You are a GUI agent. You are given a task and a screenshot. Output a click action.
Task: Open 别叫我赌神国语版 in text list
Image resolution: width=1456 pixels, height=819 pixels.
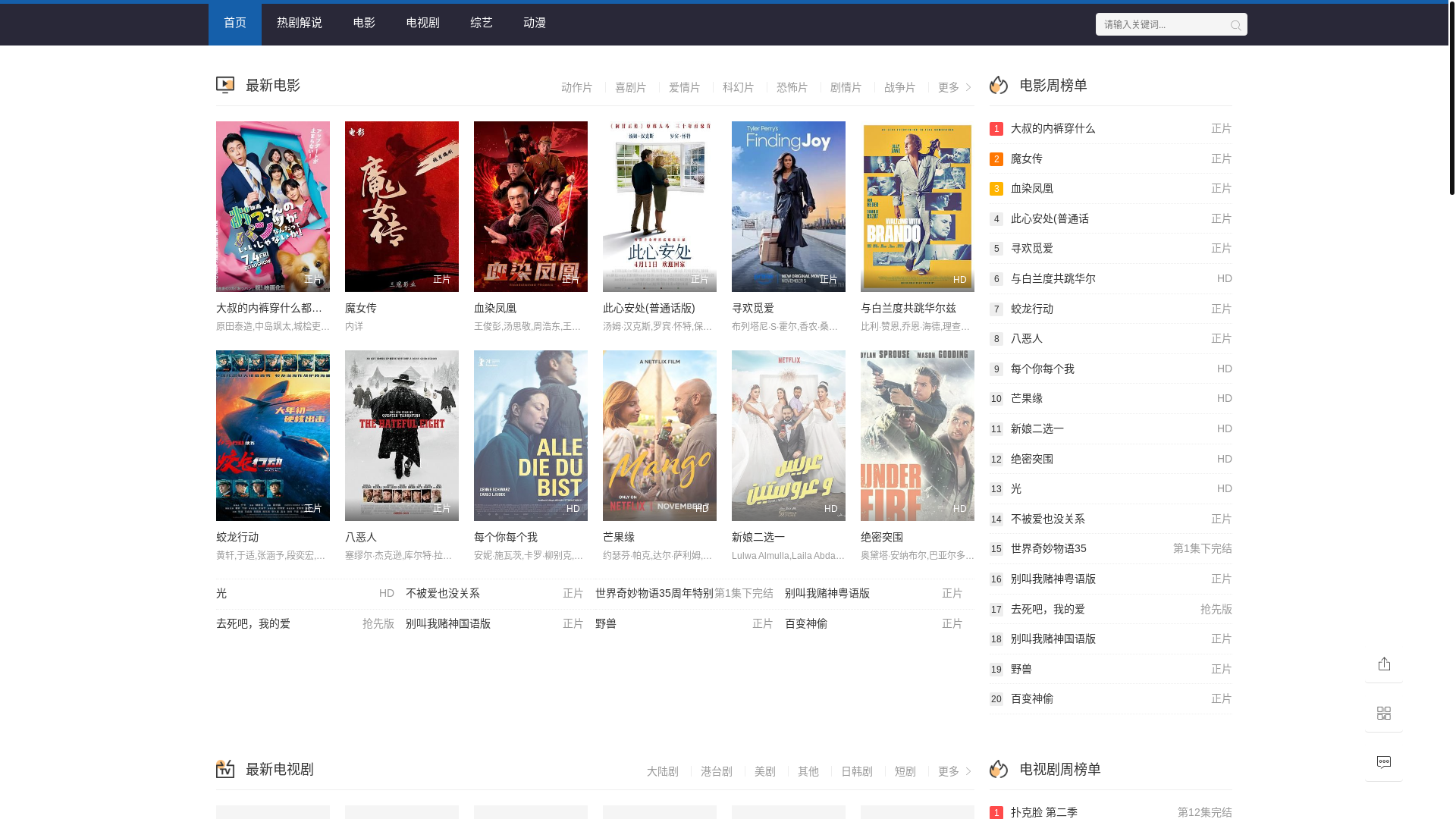point(448,624)
